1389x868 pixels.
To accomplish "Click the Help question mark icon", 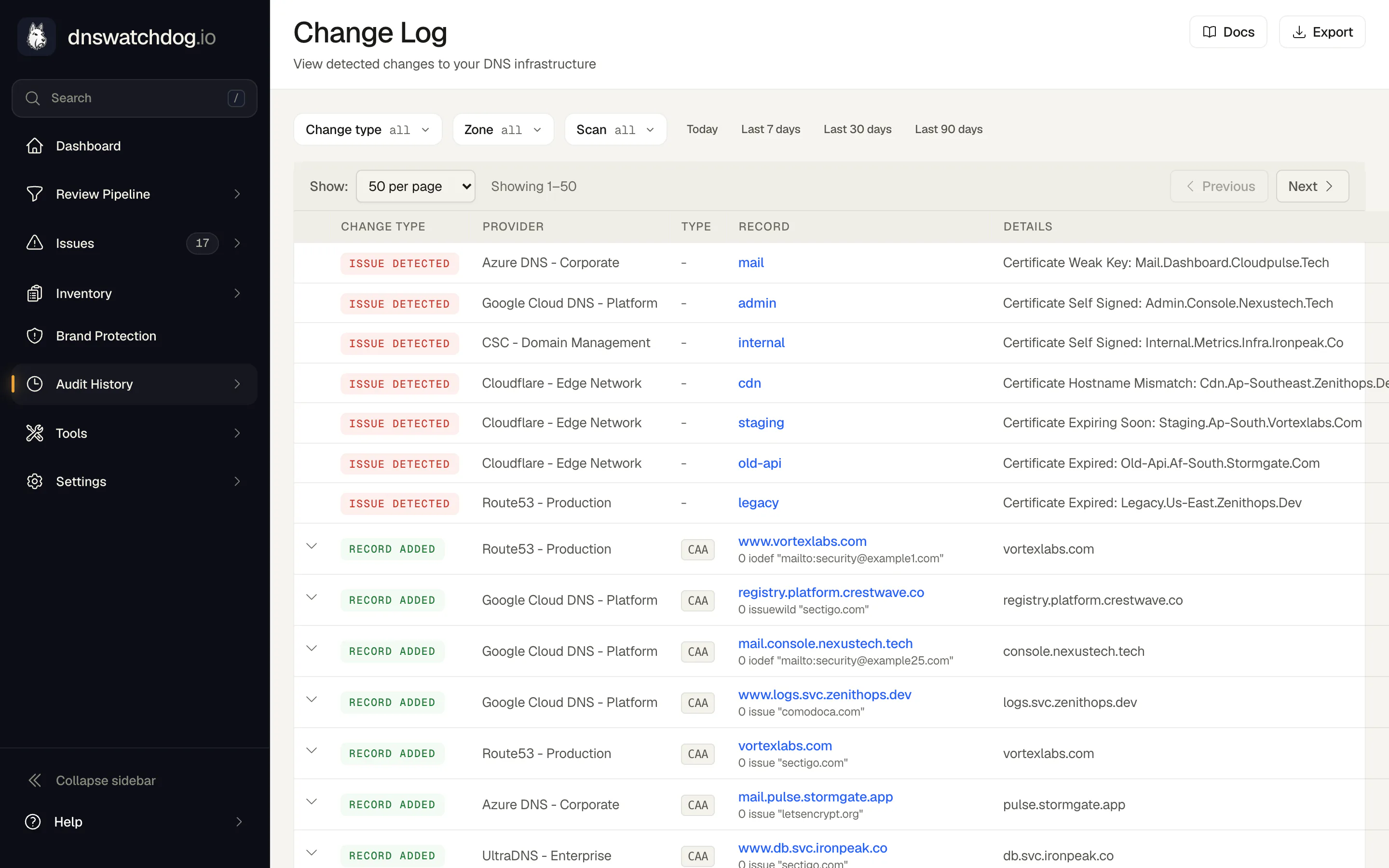I will click(33, 822).
